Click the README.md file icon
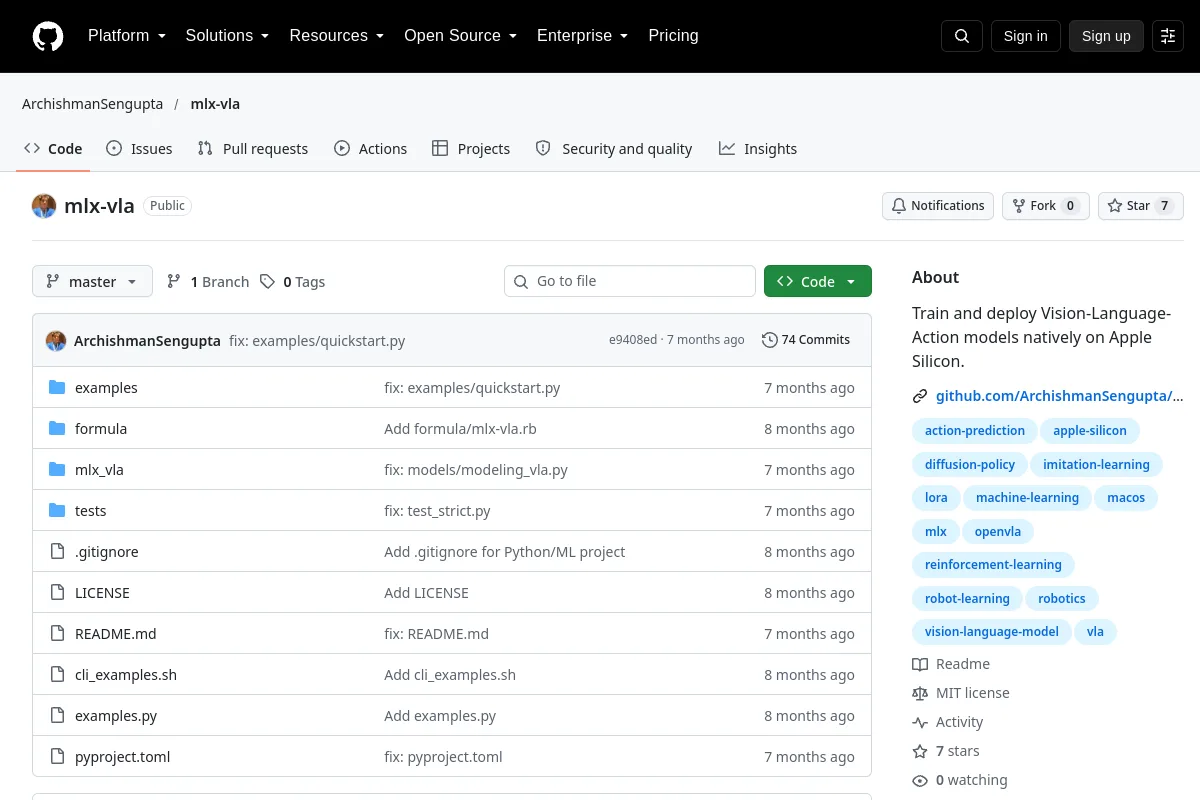 pyautogui.click(x=57, y=634)
